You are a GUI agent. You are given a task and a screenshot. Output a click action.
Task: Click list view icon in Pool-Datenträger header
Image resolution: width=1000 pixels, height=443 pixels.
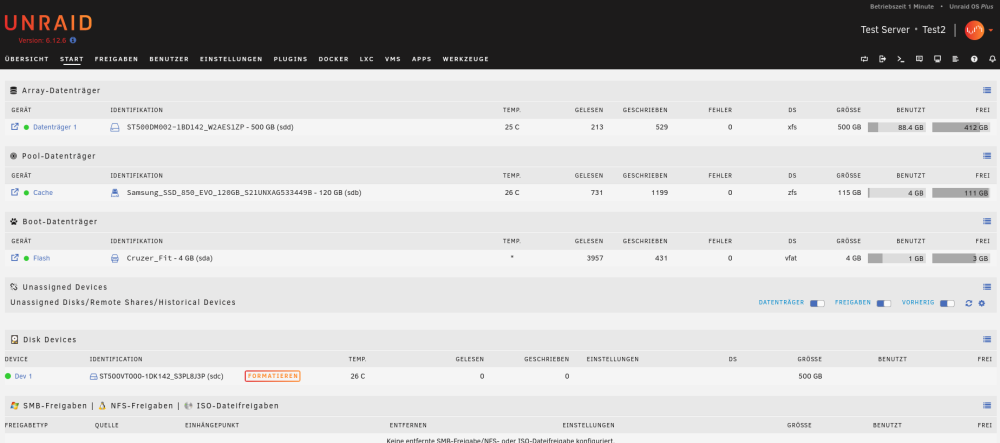(x=987, y=156)
